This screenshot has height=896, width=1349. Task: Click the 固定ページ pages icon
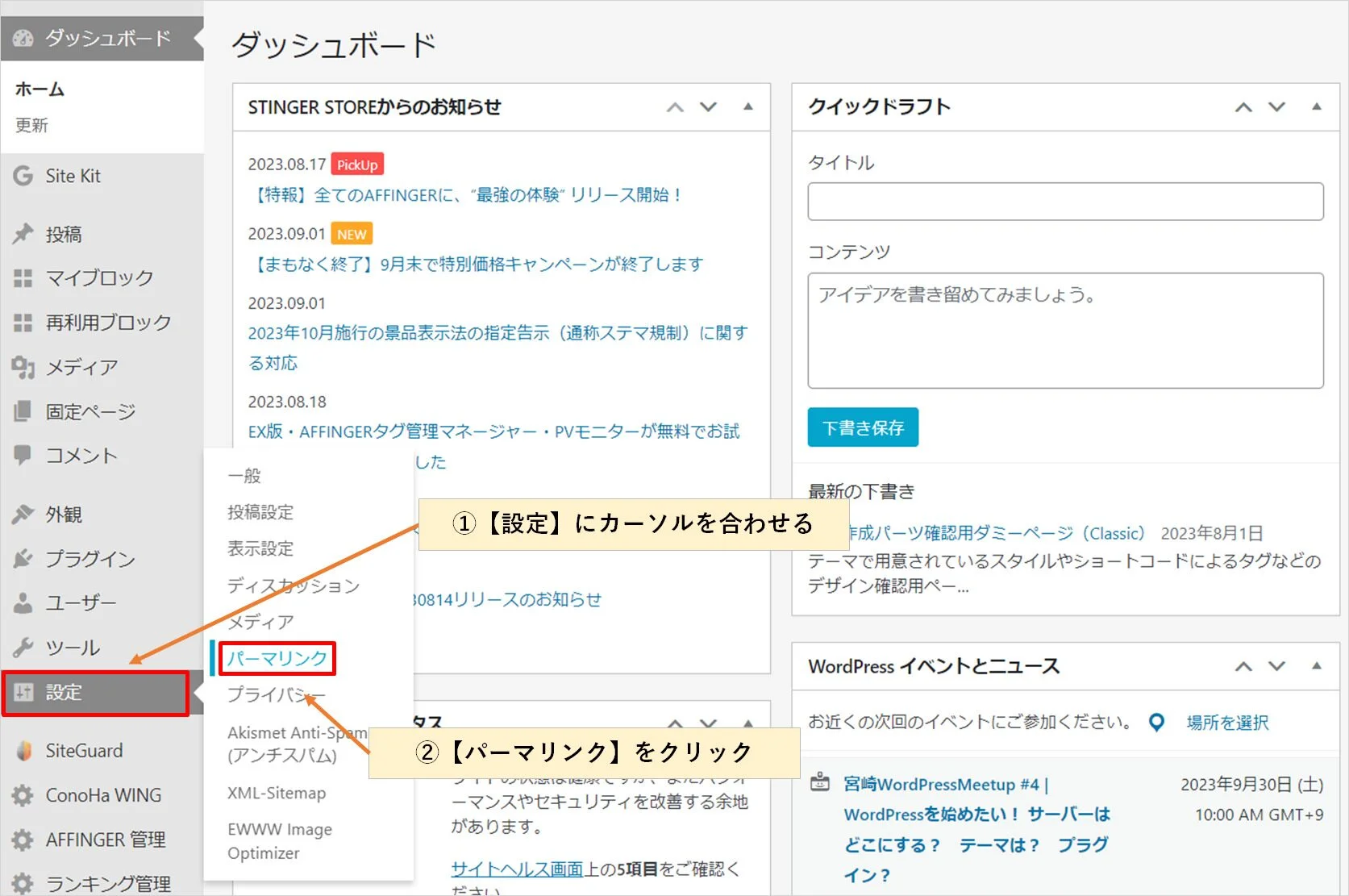23,411
